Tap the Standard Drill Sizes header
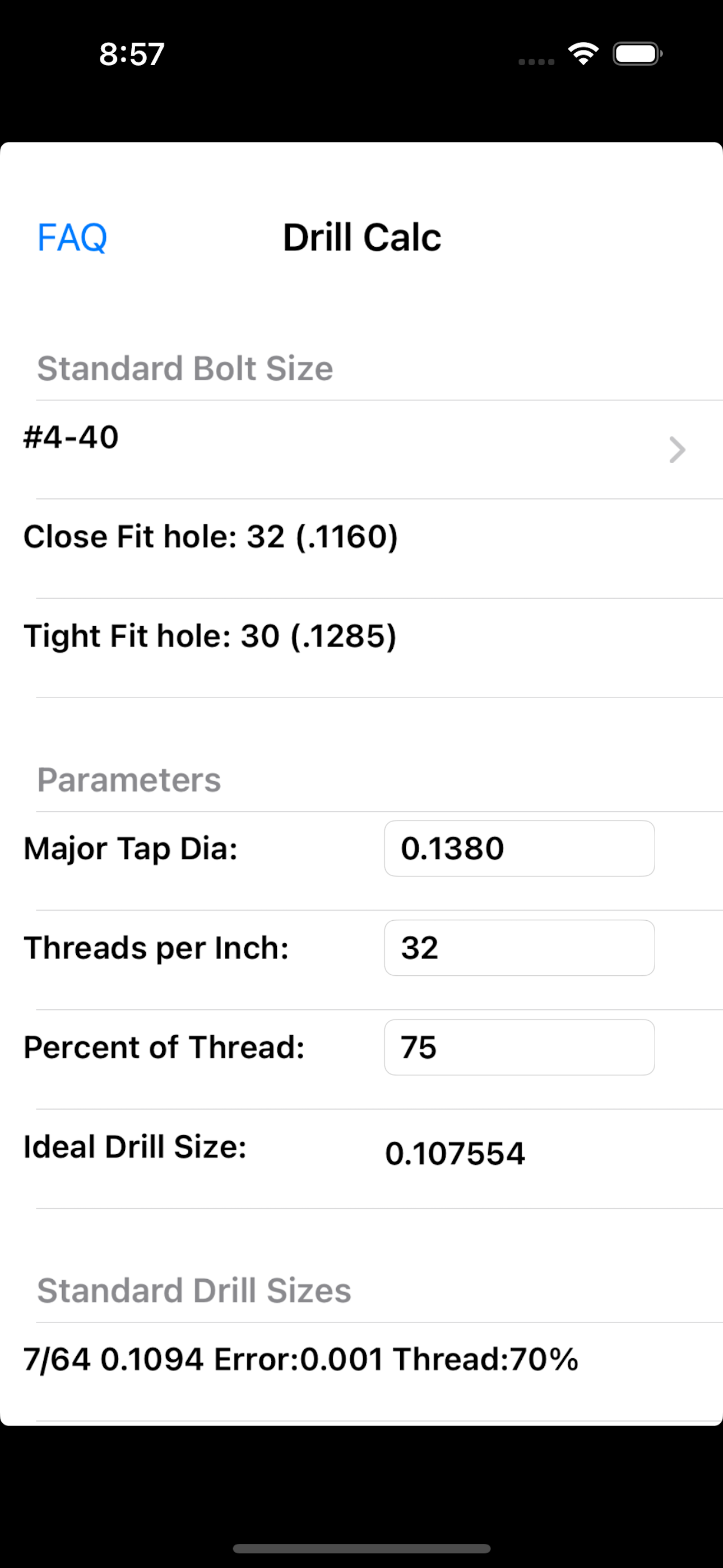 click(x=193, y=1290)
